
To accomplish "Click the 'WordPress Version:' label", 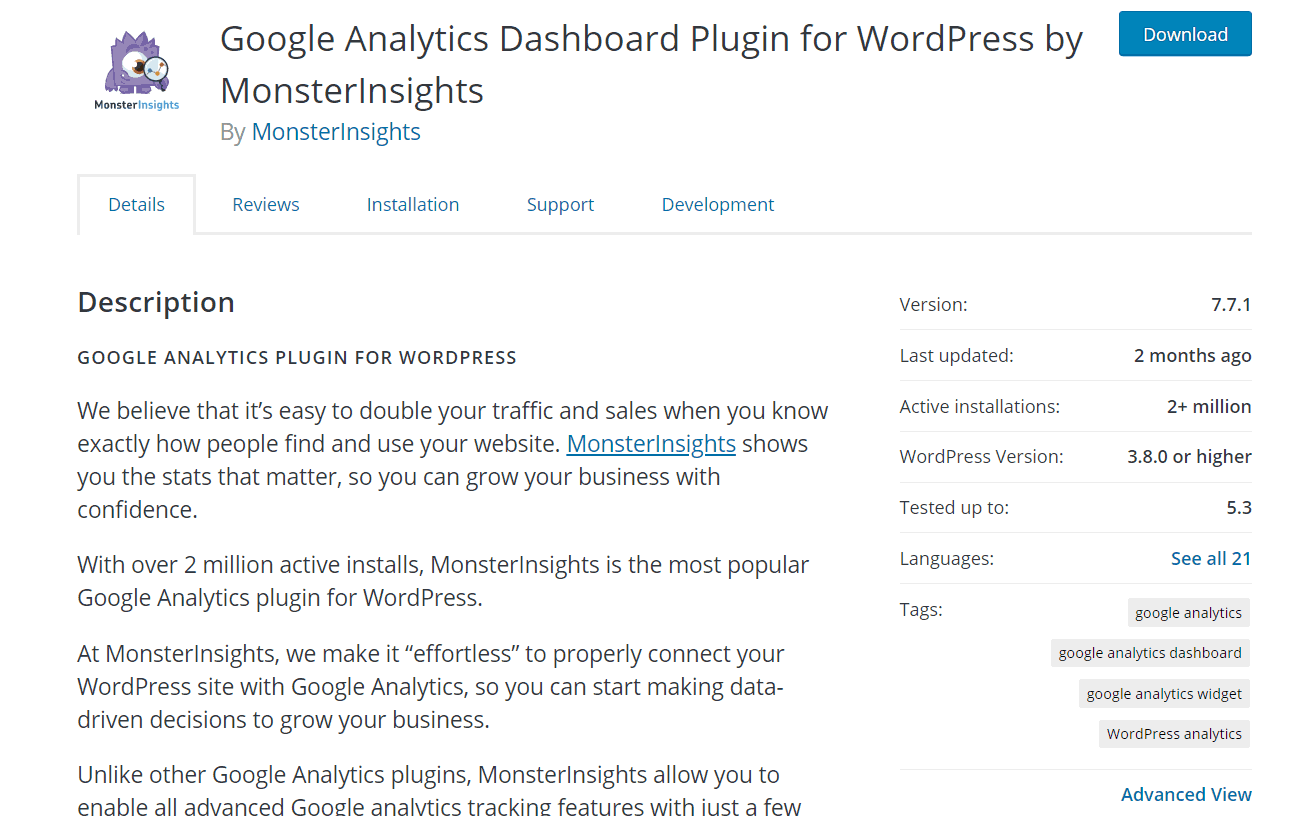I will tap(982, 457).
